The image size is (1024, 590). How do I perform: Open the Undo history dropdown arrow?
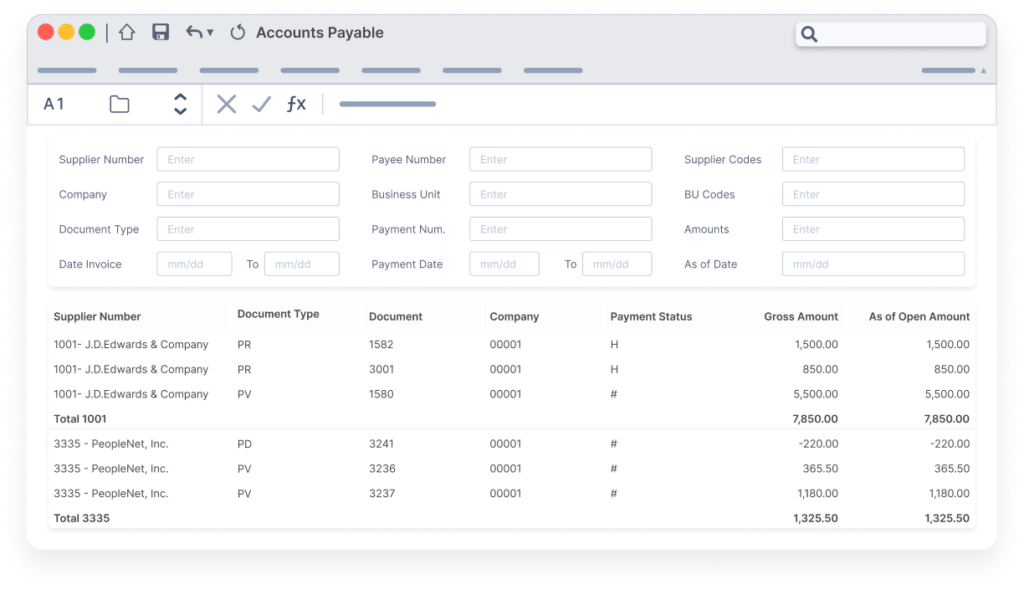tap(208, 33)
